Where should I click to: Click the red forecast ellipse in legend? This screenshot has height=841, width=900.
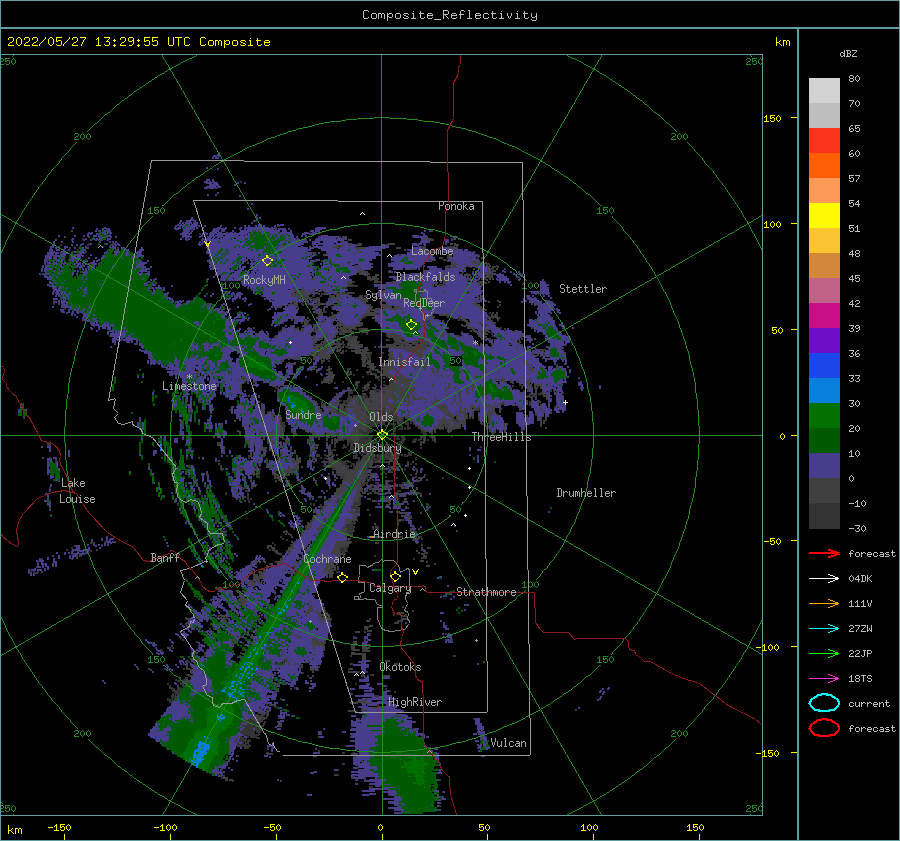coord(824,728)
